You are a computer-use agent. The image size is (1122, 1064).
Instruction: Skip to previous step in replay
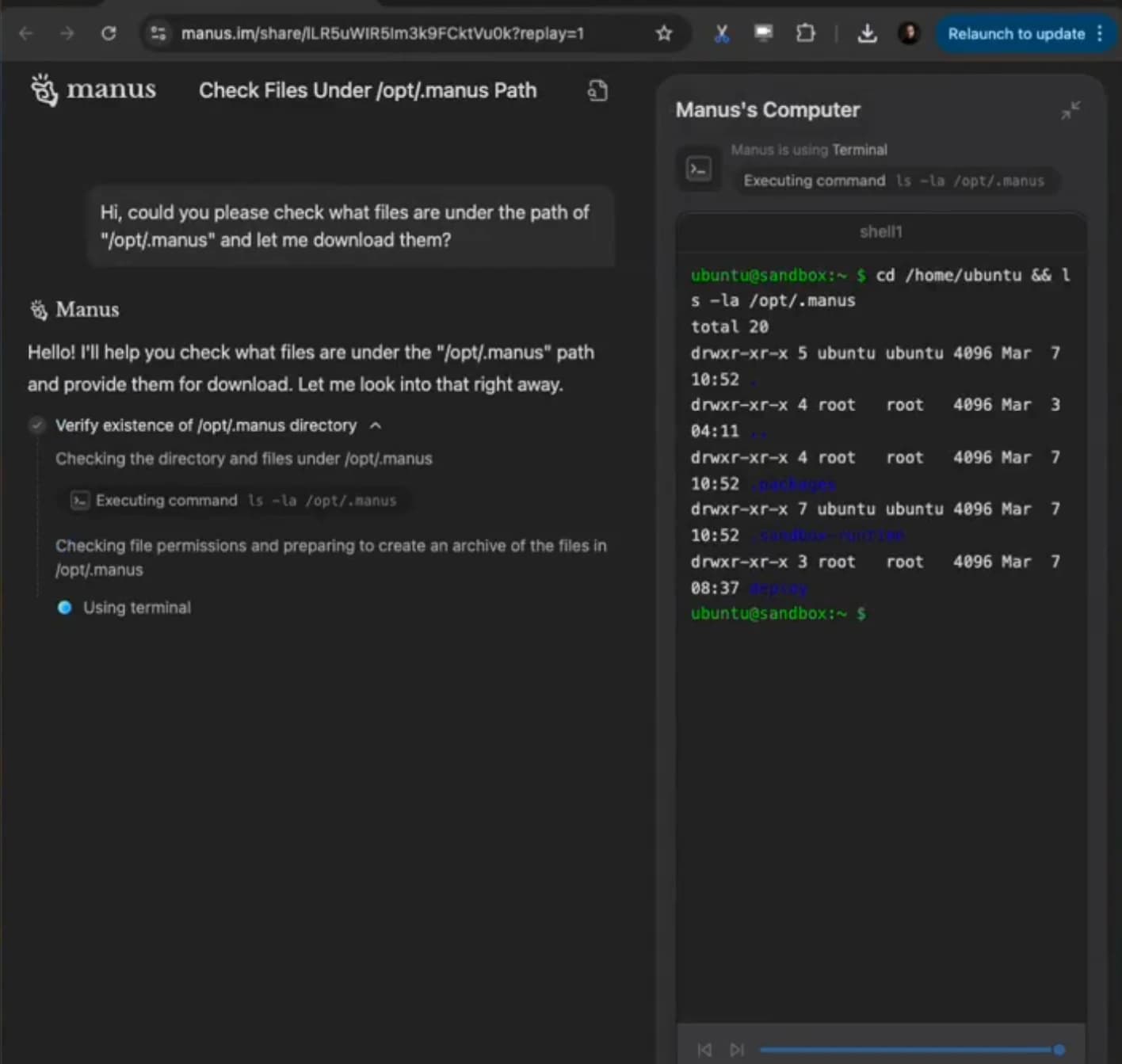coord(704,1050)
